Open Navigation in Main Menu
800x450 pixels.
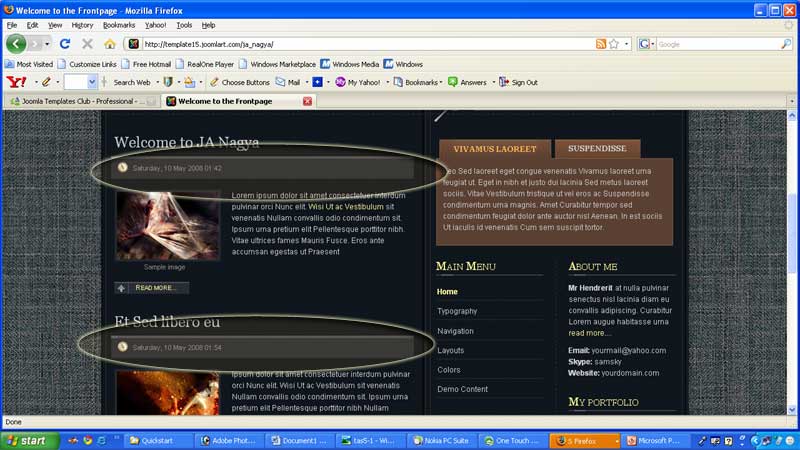click(455, 331)
